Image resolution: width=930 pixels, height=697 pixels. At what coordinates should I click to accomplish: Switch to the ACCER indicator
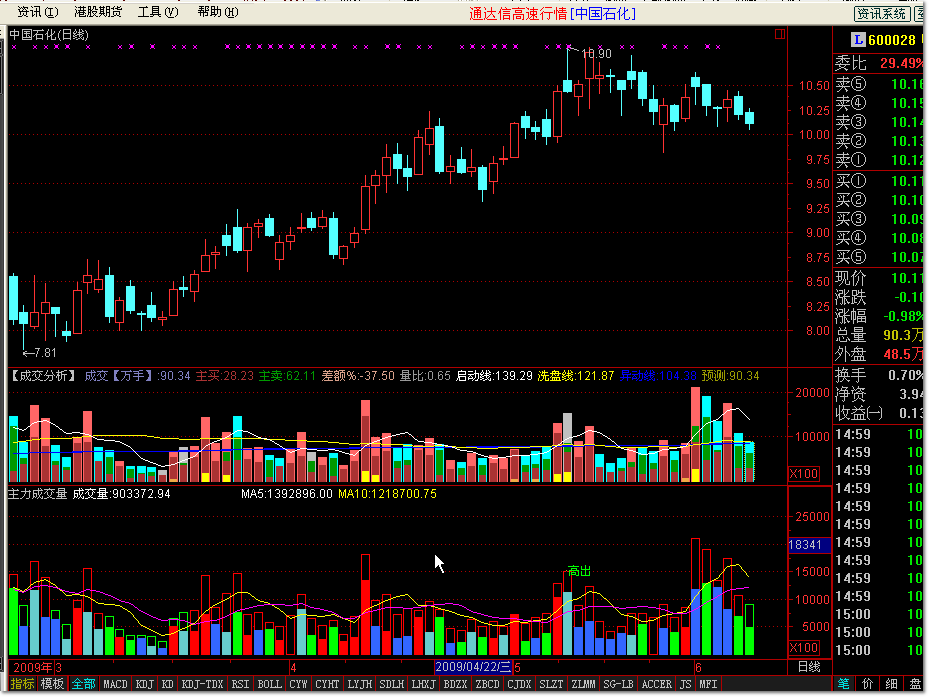click(657, 684)
